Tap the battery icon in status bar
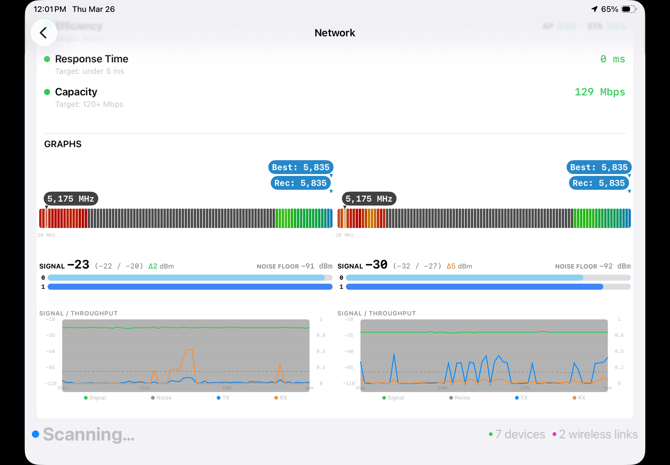Image resolution: width=670 pixels, height=465 pixels. [627, 9]
